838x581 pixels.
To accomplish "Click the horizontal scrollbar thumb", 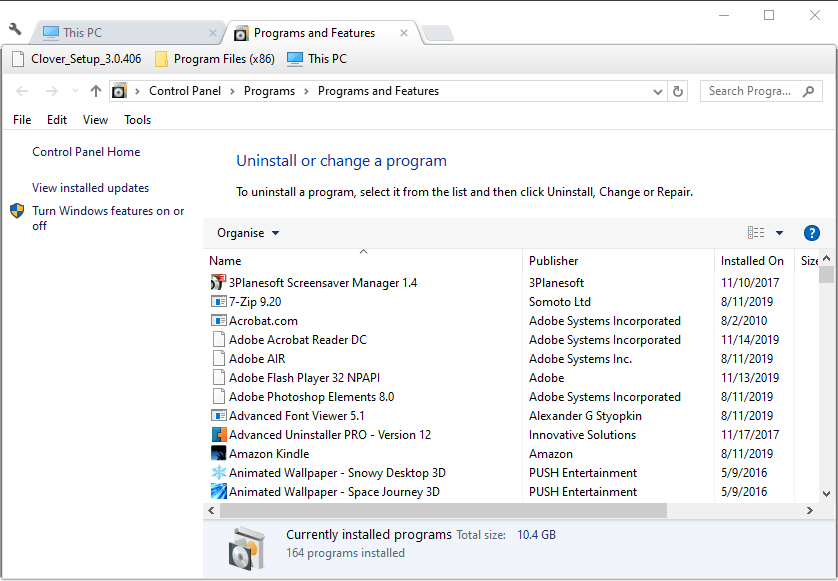I will point(443,510).
